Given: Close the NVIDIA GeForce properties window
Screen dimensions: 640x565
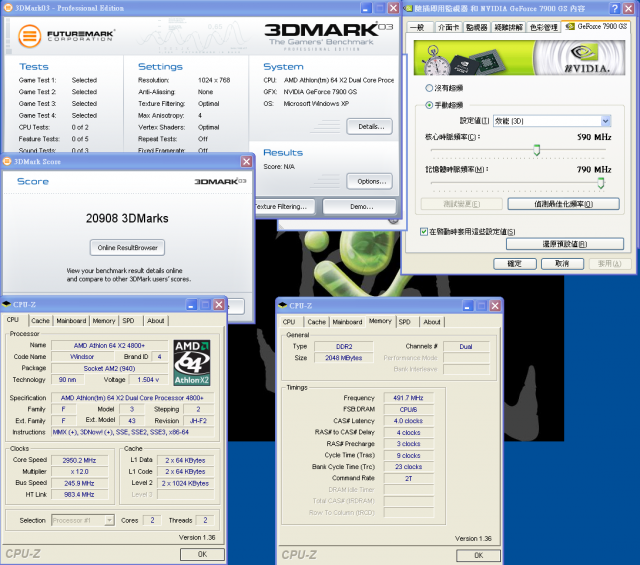Looking at the screenshot, I should (x=629, y=8).
